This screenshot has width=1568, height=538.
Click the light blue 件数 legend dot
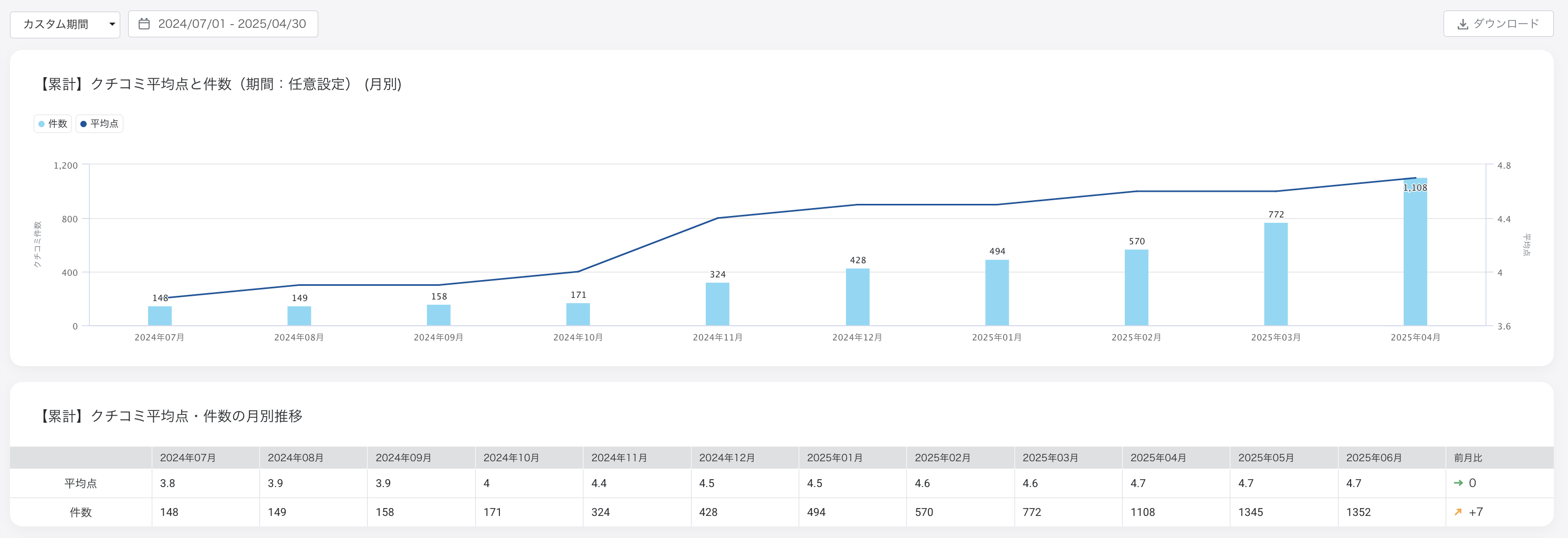(x=41, y=123)
